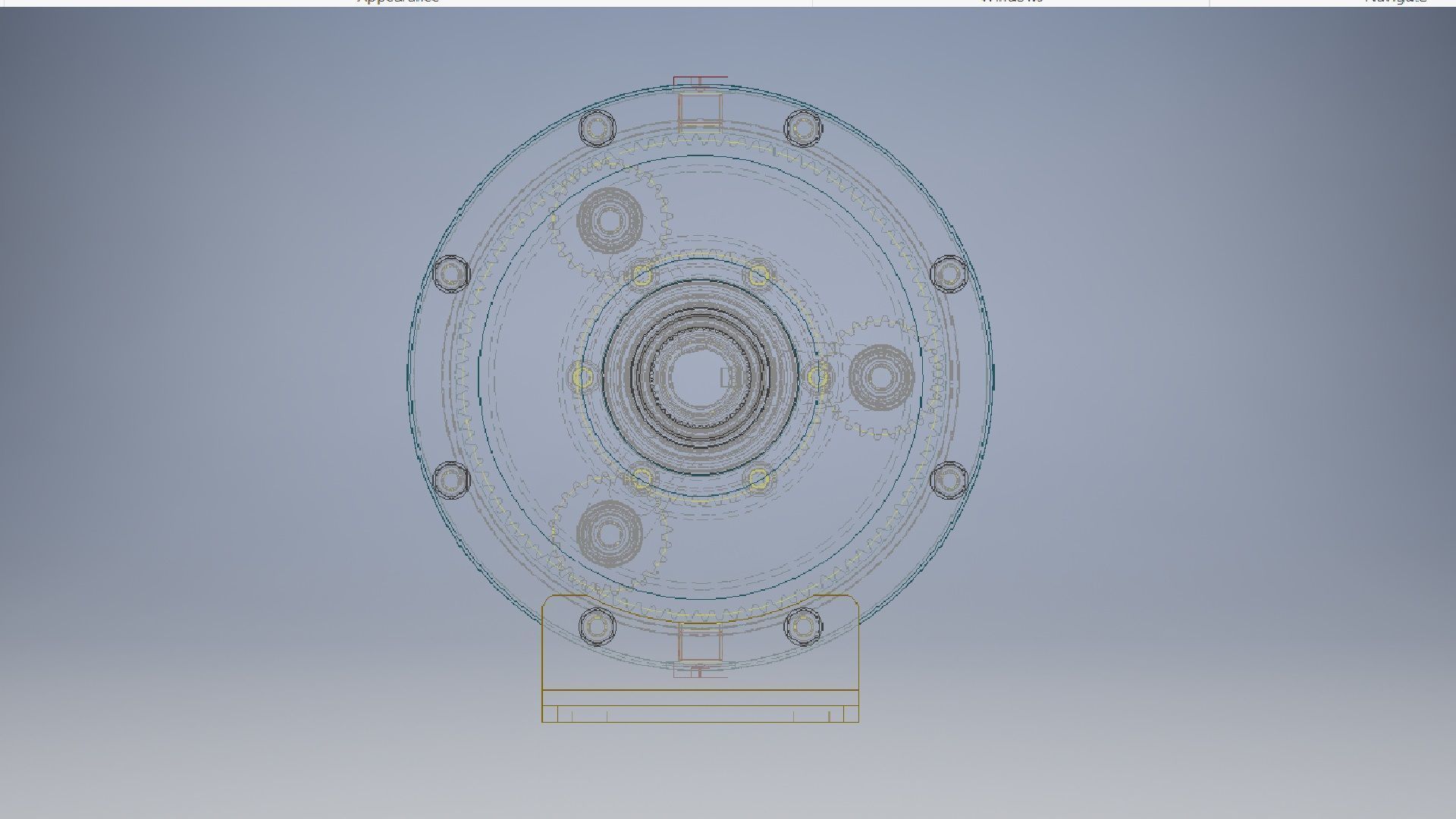Image resolution: width=1456 pixels, height=819 pixels.
Task: Pick the bottom-left housing bolt over the base
Action: coord(597,626)
